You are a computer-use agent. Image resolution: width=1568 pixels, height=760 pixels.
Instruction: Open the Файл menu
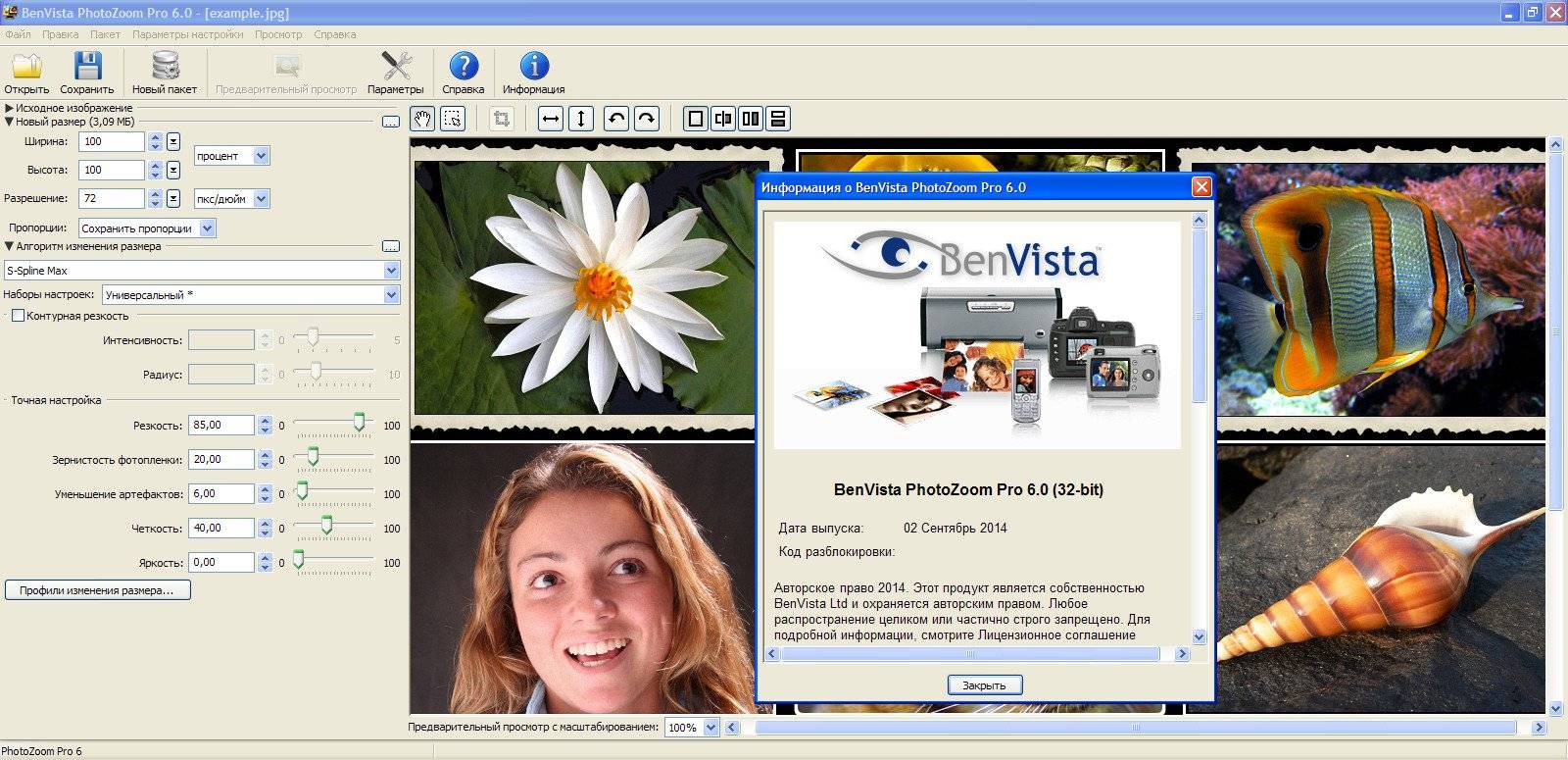(18, 34)
